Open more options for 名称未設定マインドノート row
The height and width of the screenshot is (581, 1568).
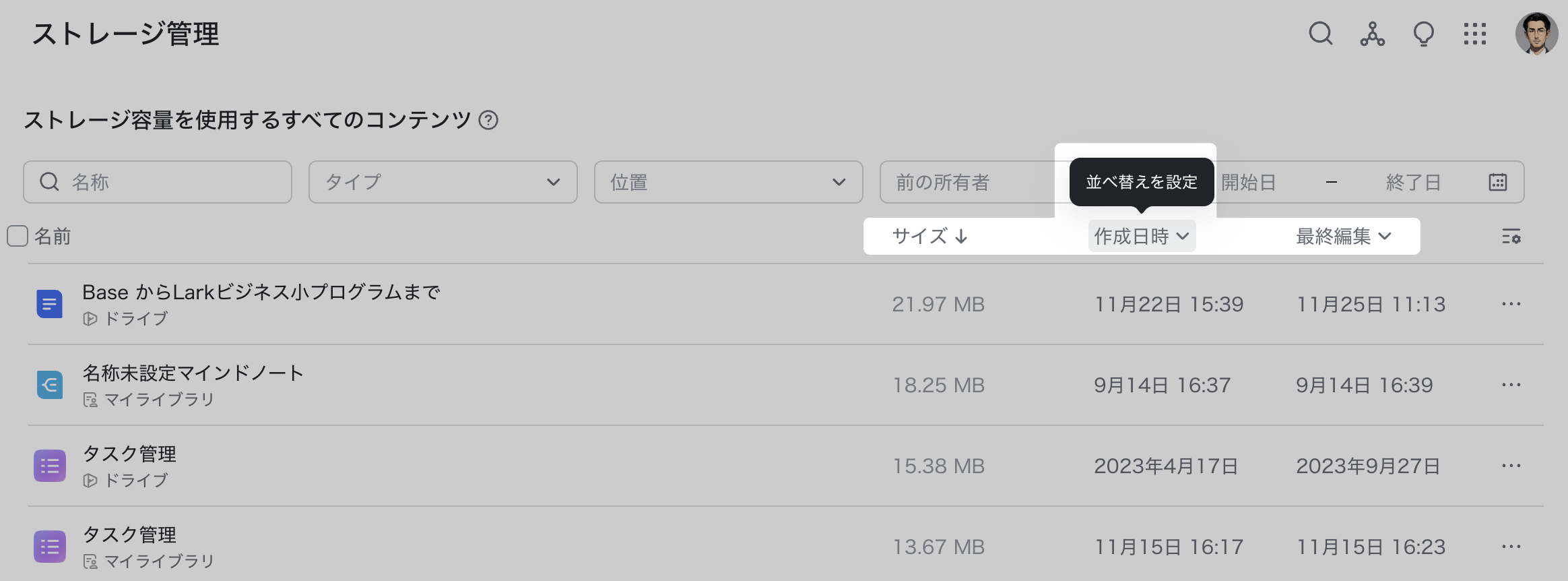coord(1511,385)
